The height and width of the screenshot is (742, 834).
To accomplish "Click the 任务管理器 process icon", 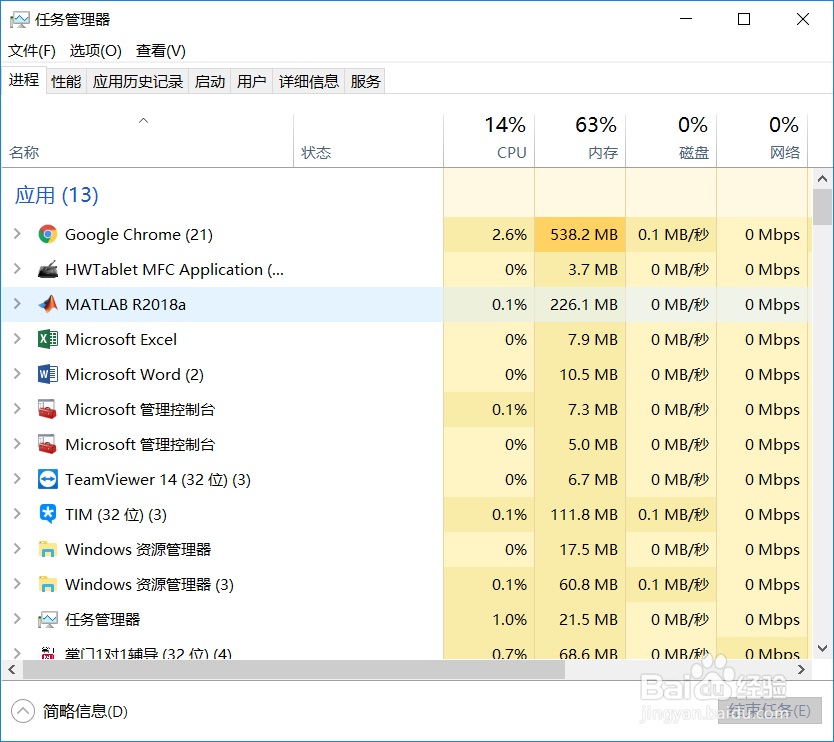I will click(47, 620).
